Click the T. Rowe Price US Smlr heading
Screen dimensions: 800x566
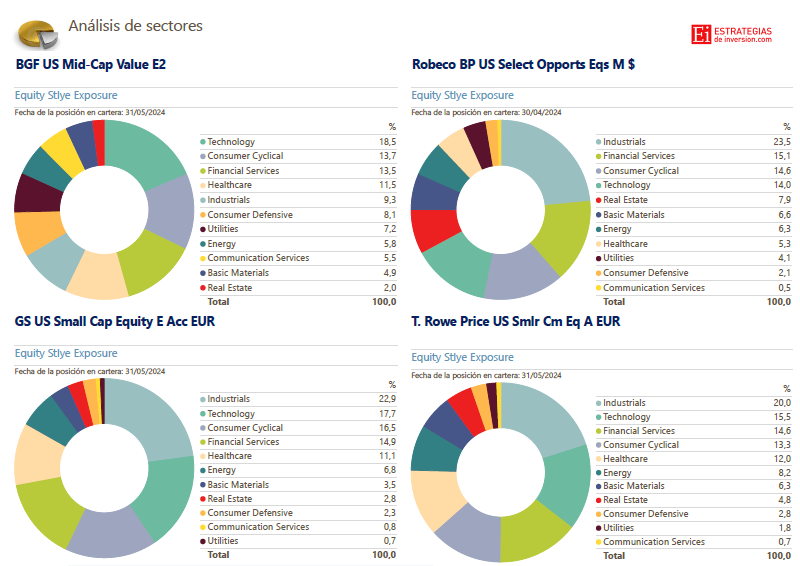(x=516, y=322)
